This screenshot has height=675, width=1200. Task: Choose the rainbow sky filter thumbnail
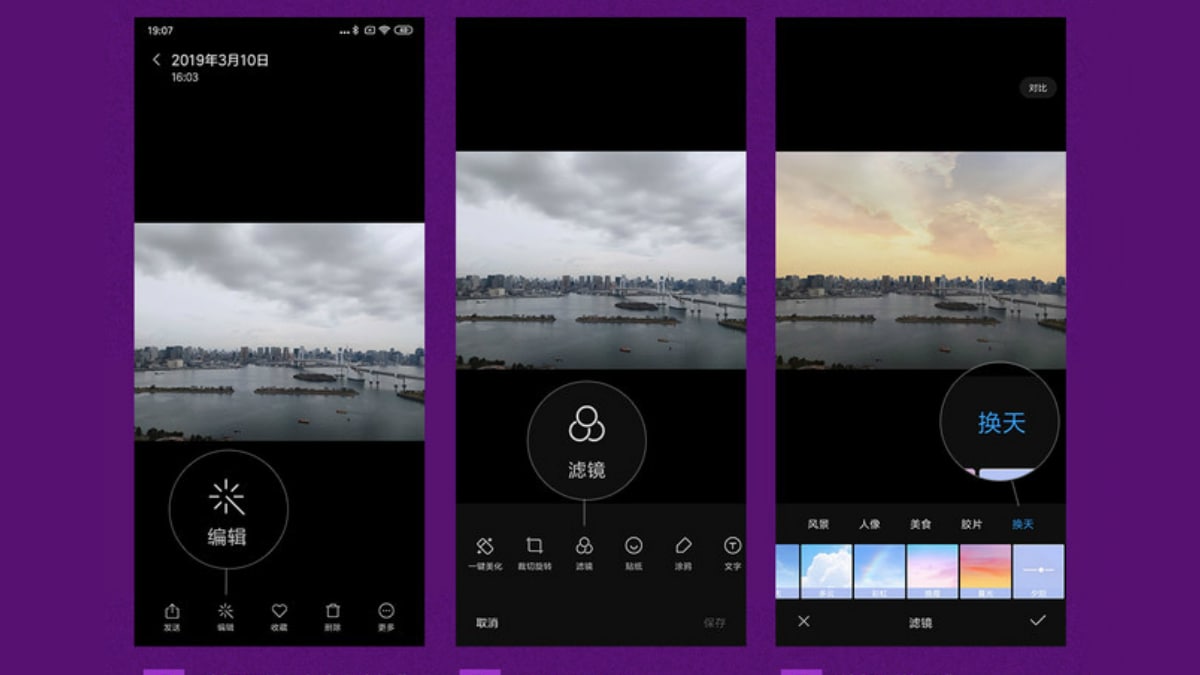tap(880, 570)
